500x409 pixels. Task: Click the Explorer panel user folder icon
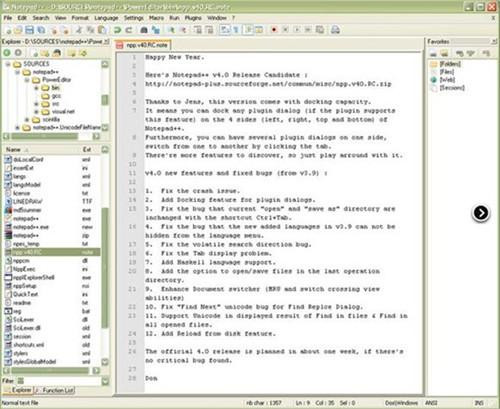[x=57, y=53]
